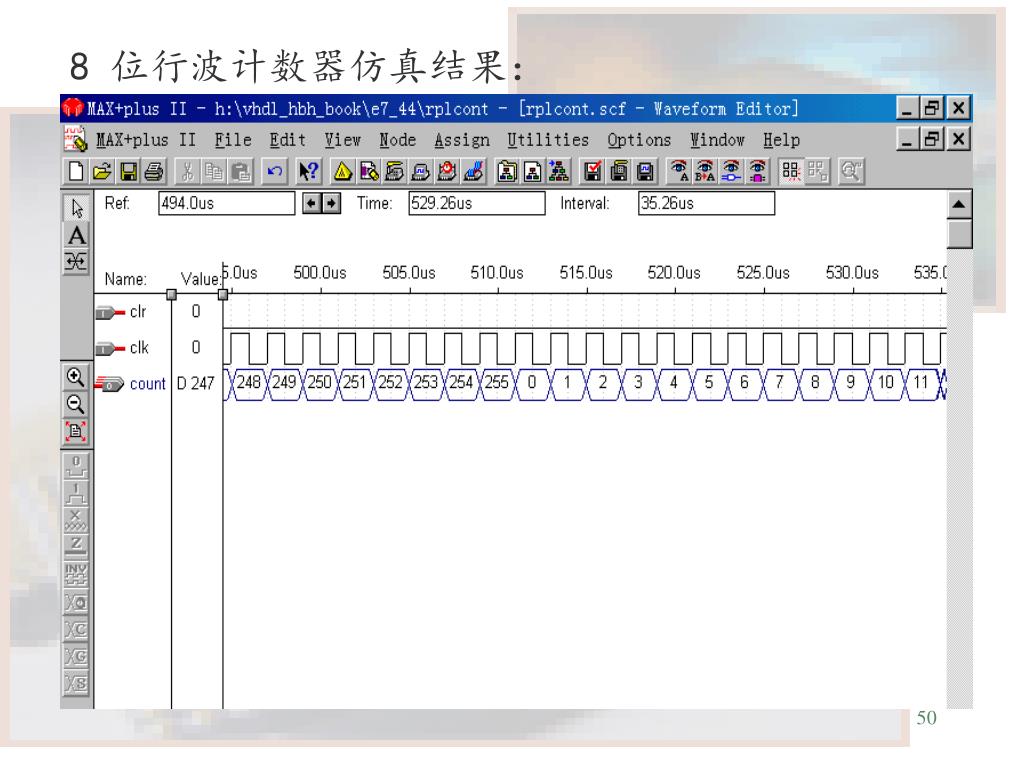Open the project folder hierarchy icon
The image size is (1024, 768).
click(507, 172)
